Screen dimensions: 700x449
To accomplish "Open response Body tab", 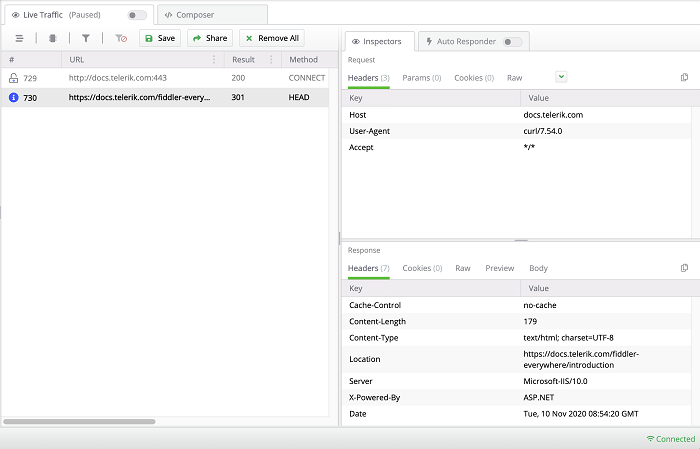I will pyautogui.click(x=538, y=268).
